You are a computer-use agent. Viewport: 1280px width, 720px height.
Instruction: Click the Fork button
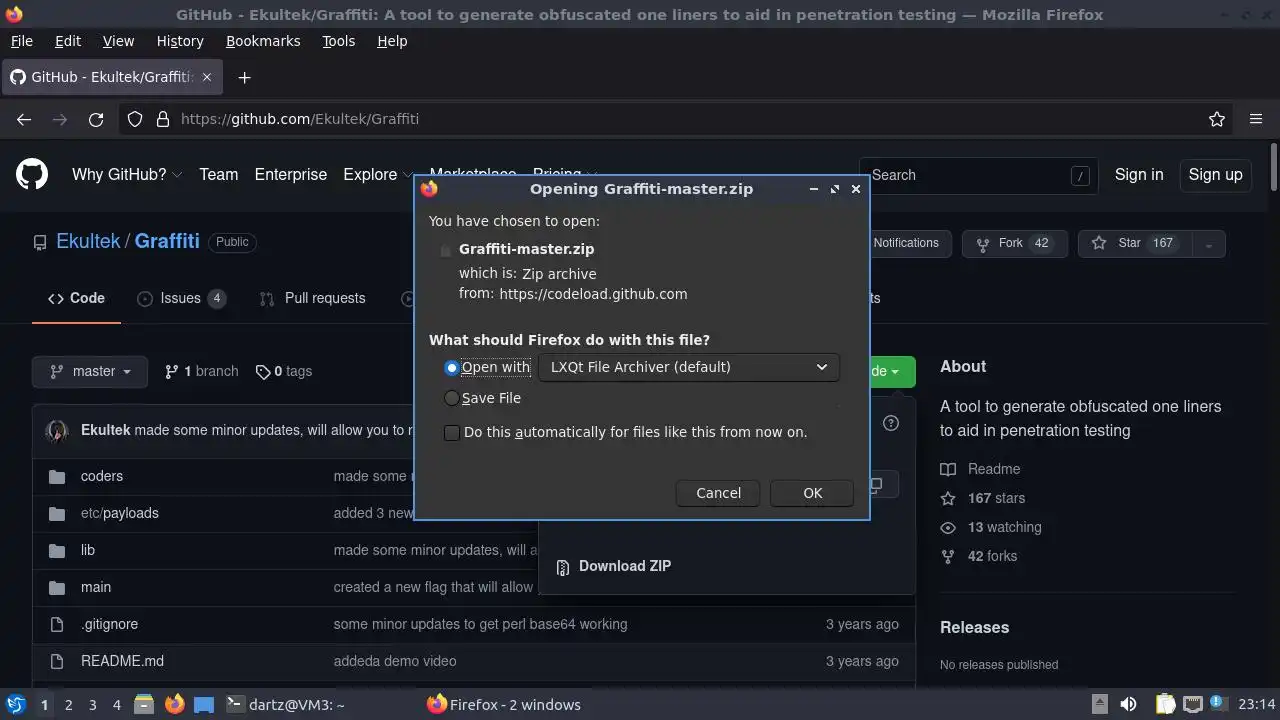(1014, 244)
